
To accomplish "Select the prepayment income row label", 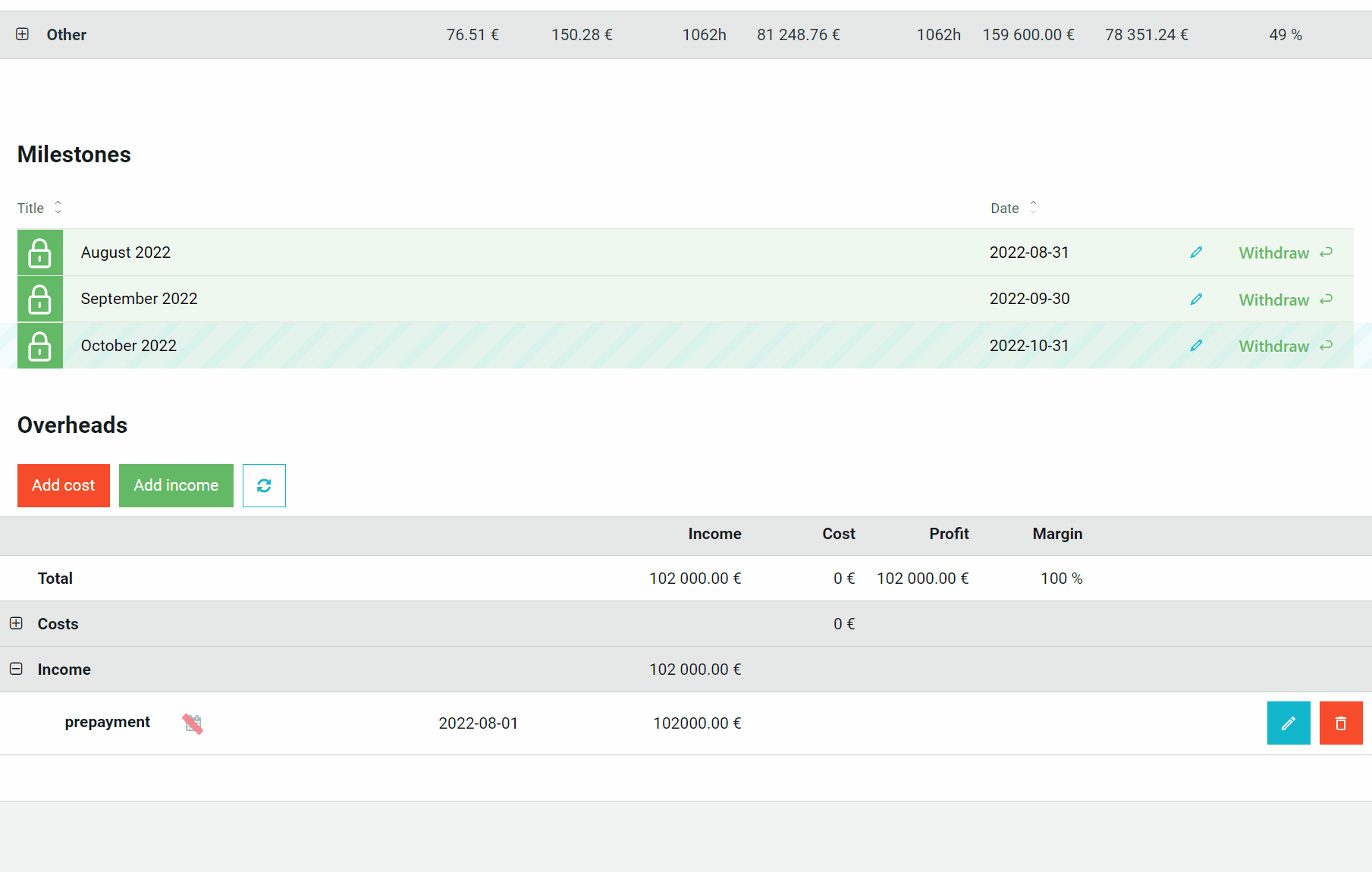I will point(108,722).
